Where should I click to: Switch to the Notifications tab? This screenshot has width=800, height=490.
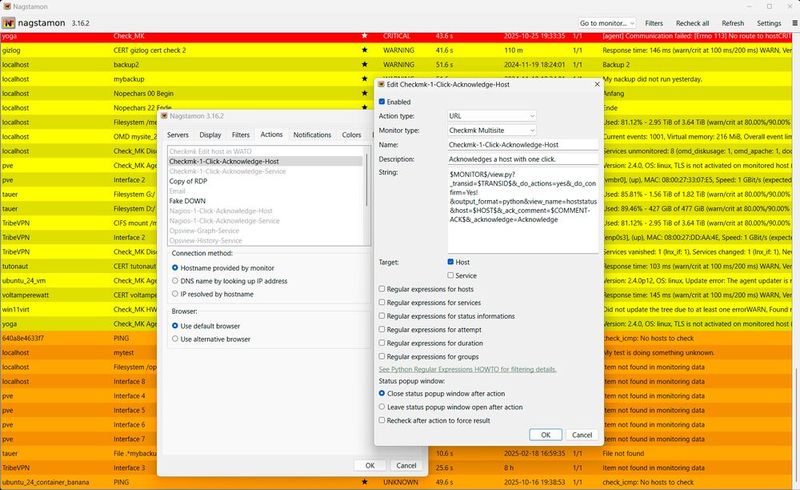coord(312,135)
